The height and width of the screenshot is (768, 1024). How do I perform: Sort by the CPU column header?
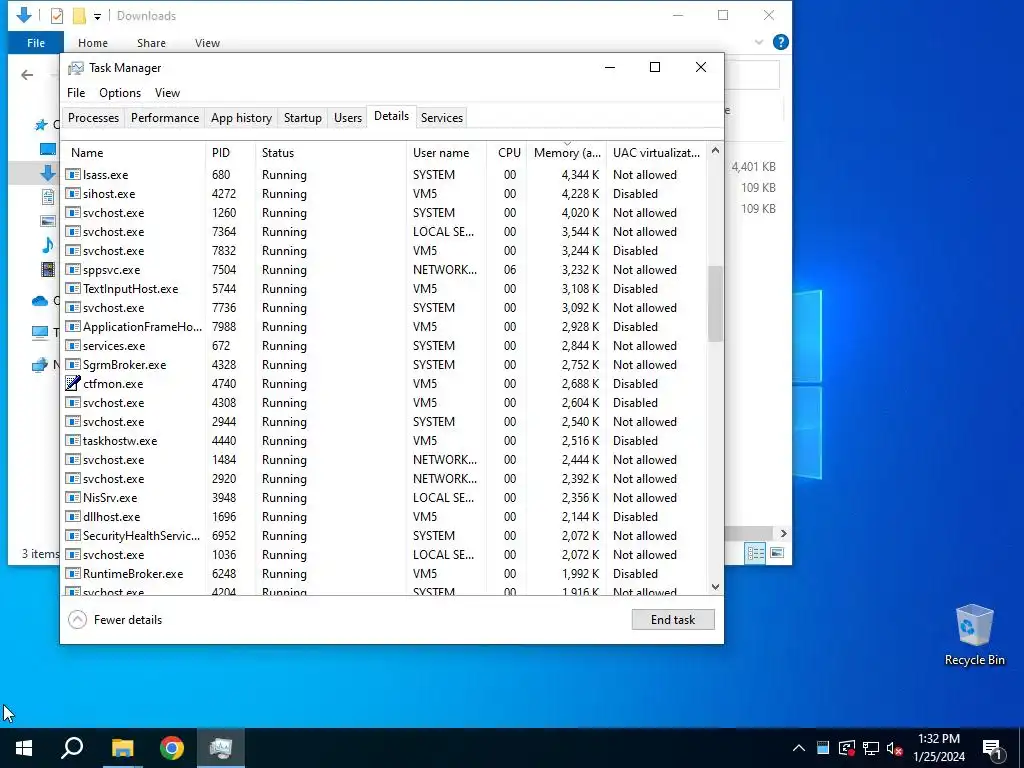pyautogui.click(x=507, y=153)
